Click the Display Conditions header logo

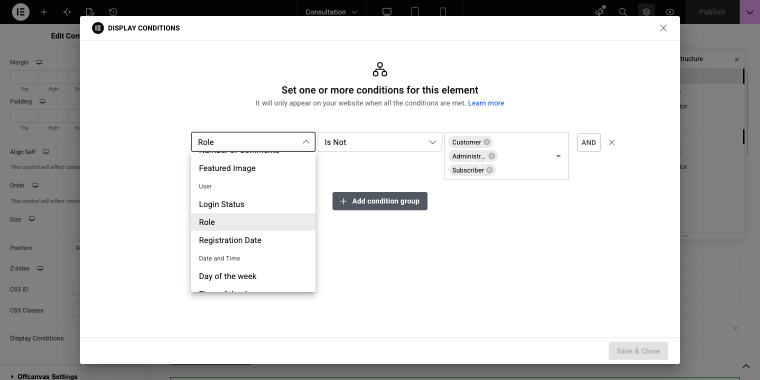pyautogui.click(x=98, y=28)
